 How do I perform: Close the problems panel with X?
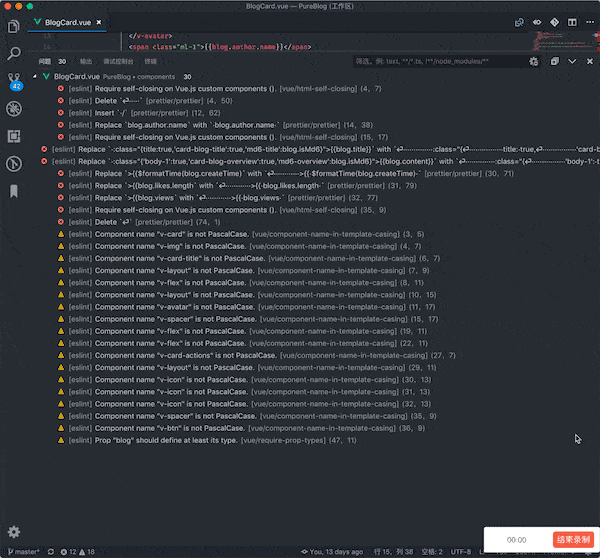coord(590,61)
